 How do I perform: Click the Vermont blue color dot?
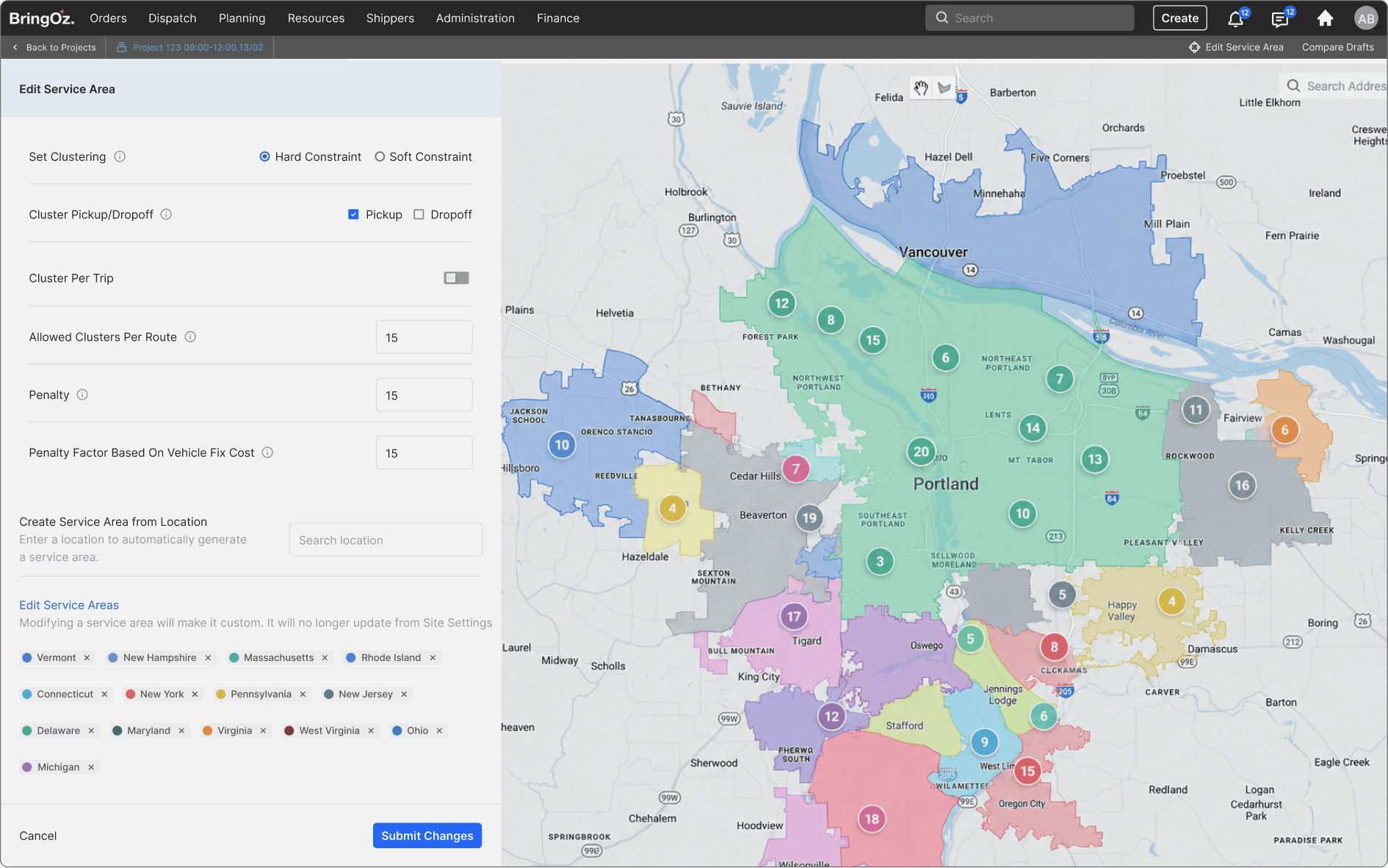pos(27,658)
